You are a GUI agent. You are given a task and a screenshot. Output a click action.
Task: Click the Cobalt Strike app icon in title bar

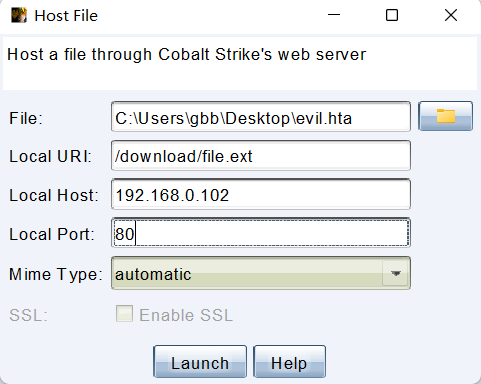coord(19,15)
